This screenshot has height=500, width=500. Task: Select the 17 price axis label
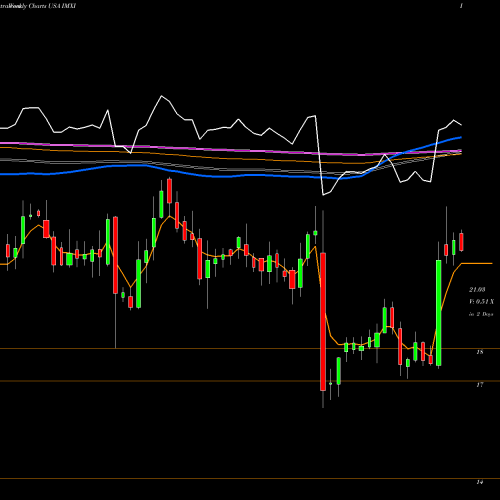480,385
